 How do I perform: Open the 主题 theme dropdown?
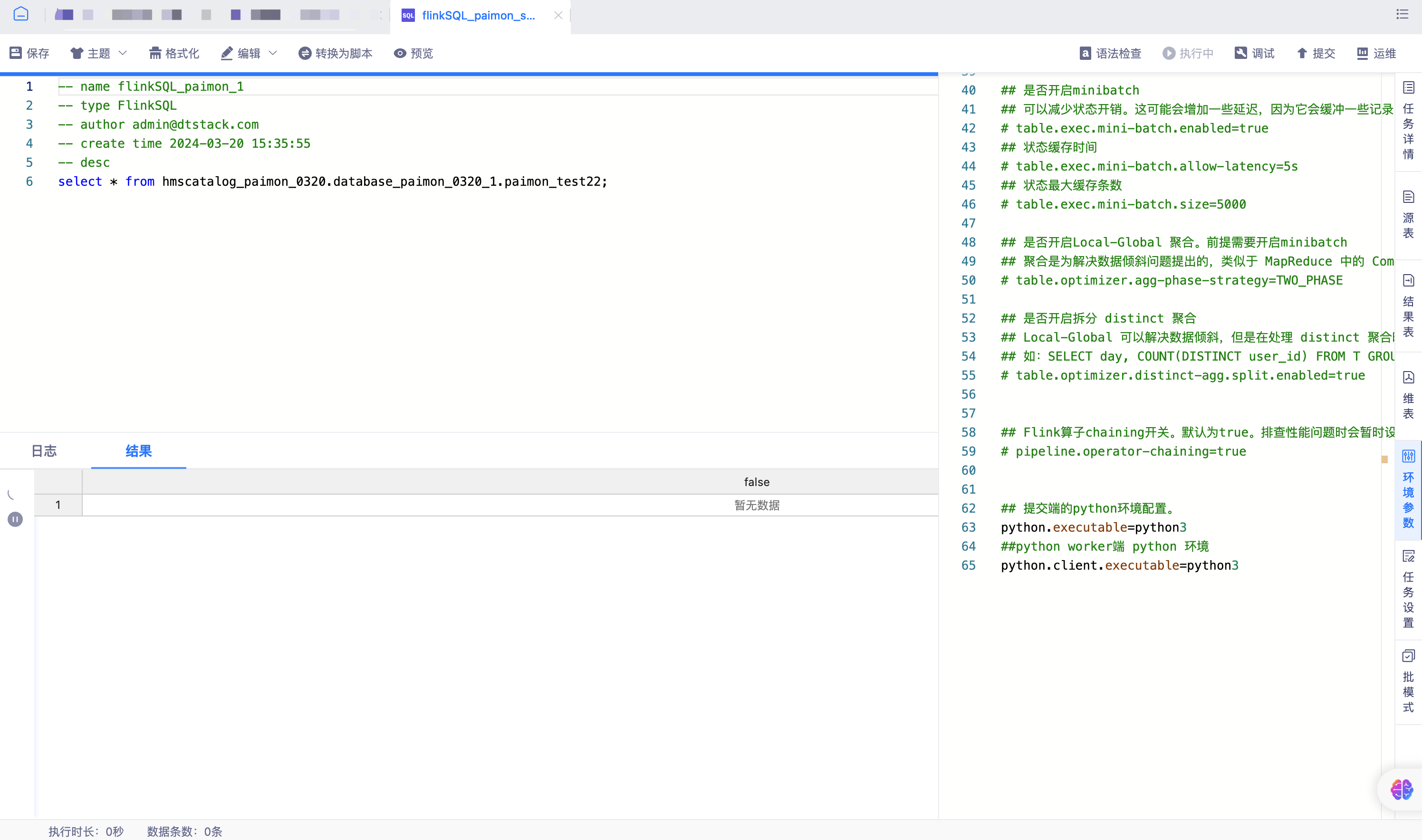(98, 53)
